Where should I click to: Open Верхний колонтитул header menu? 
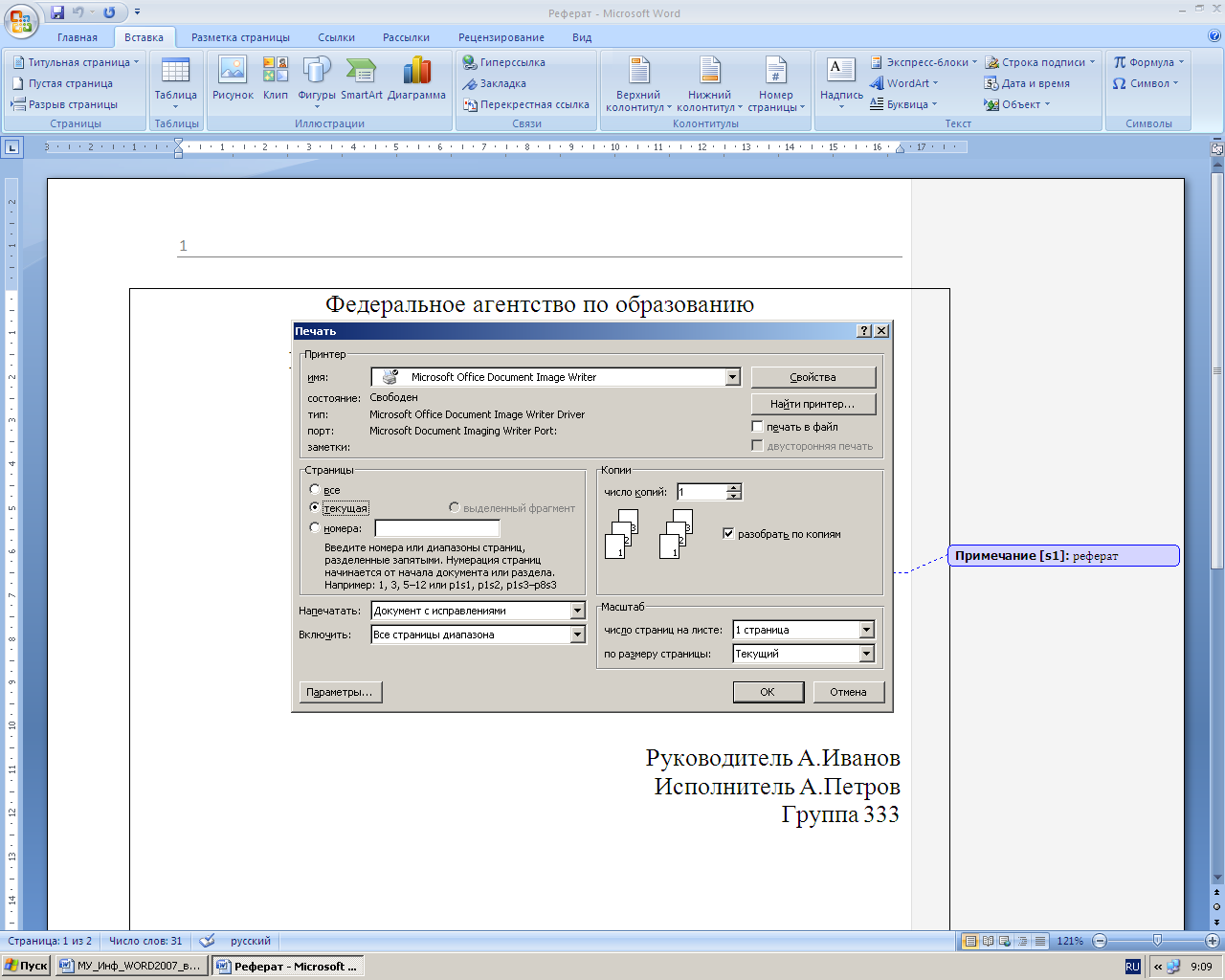(638, 84)
